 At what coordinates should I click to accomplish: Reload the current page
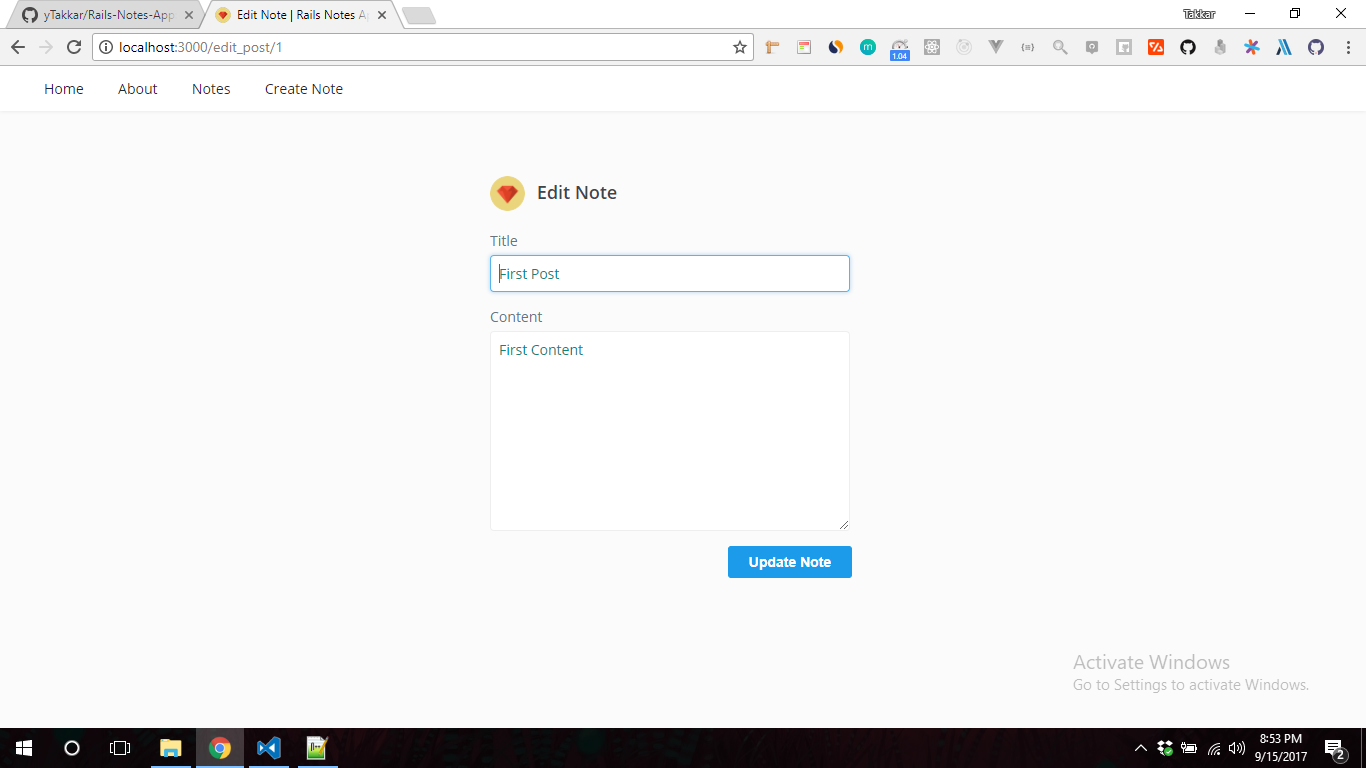point(74,47)
